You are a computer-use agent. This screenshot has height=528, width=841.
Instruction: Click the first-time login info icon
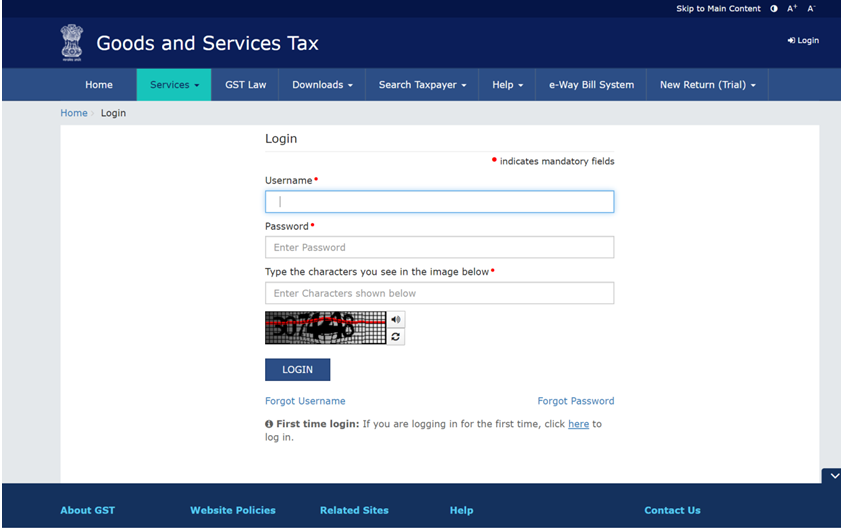tap(269, 424)
